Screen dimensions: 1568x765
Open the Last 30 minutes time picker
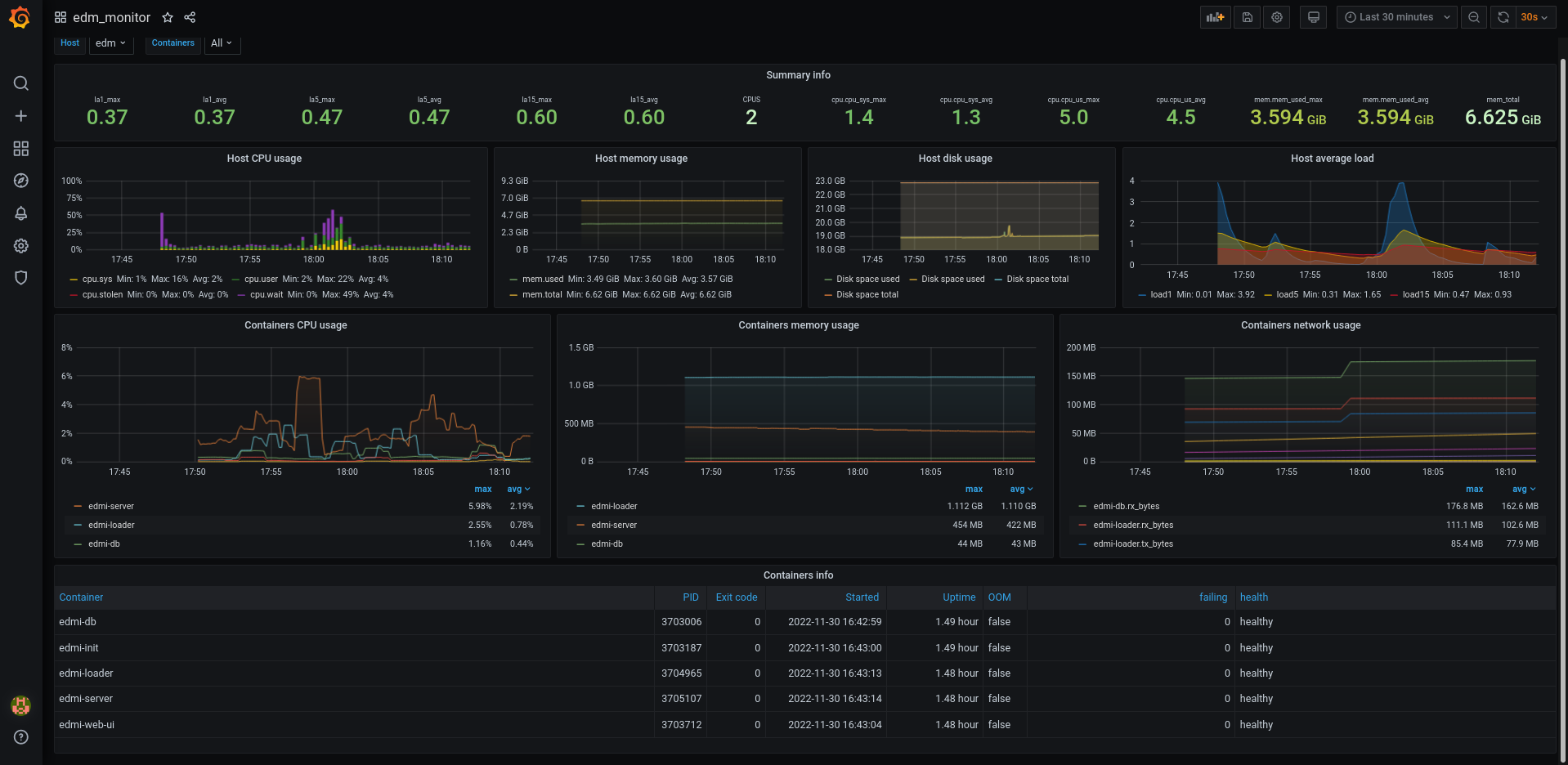(x=1396, y=17)
